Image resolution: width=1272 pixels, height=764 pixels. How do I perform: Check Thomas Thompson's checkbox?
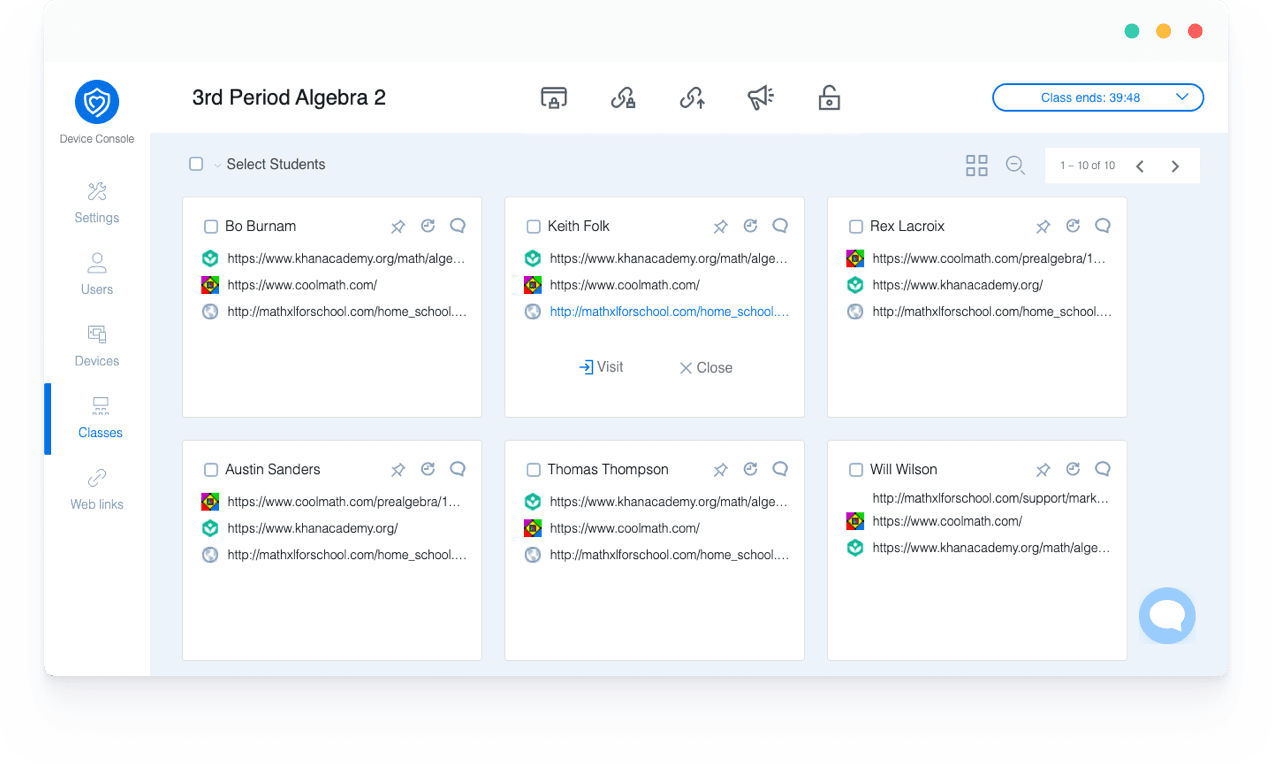(x=533, y=470)
